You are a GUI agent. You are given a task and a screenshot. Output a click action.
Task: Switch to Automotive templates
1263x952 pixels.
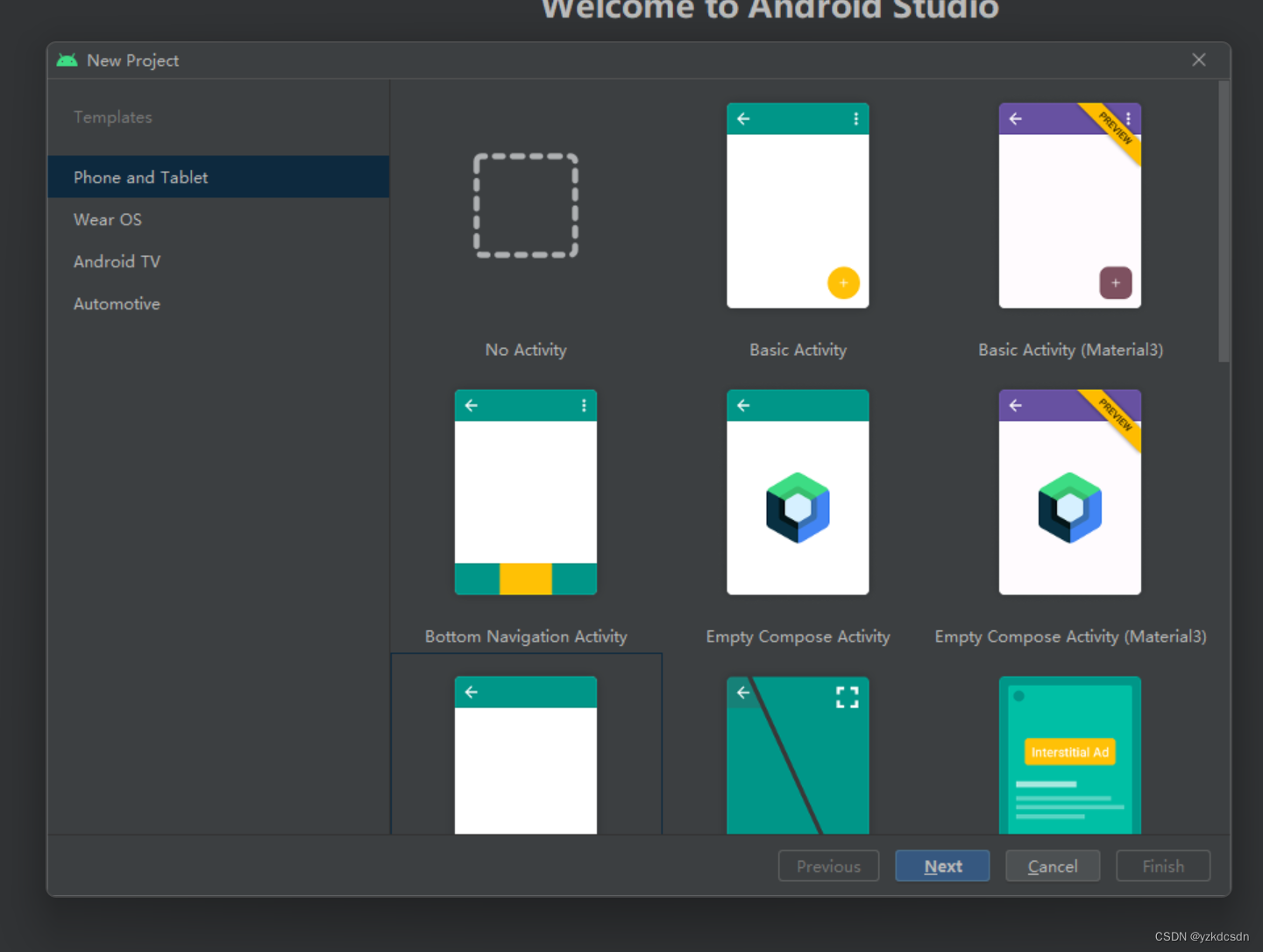pos(218,303)
